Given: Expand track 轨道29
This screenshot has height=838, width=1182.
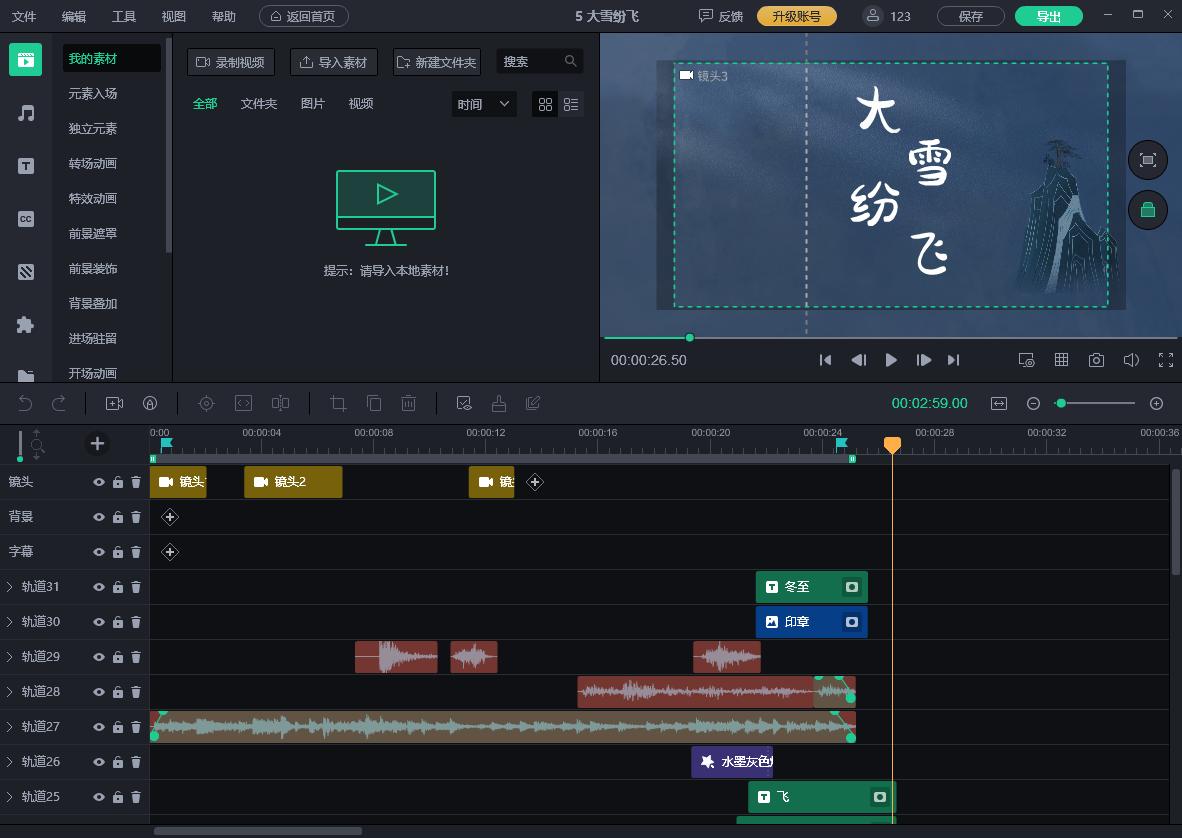Looking at the screenshot, I should pos(12,657).
